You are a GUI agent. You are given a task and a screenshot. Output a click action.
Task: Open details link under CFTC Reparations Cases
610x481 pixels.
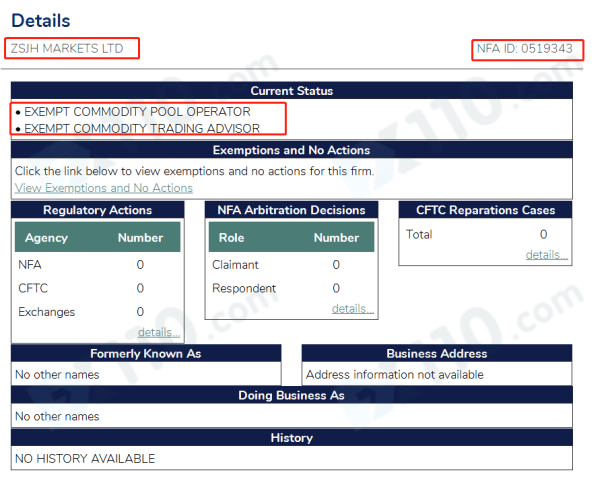pyautogui.click(x=547, y=255)
